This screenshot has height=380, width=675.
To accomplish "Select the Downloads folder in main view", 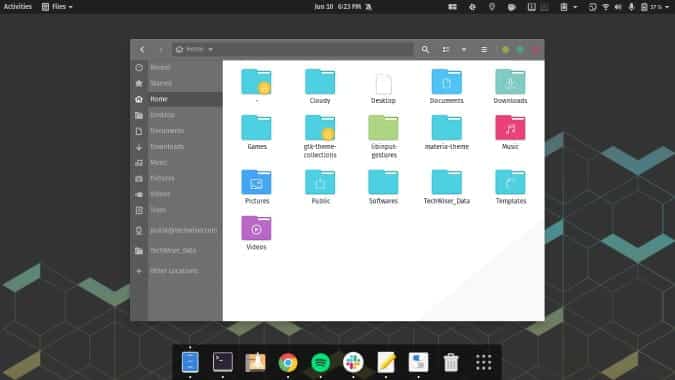I will click(510, 86).
